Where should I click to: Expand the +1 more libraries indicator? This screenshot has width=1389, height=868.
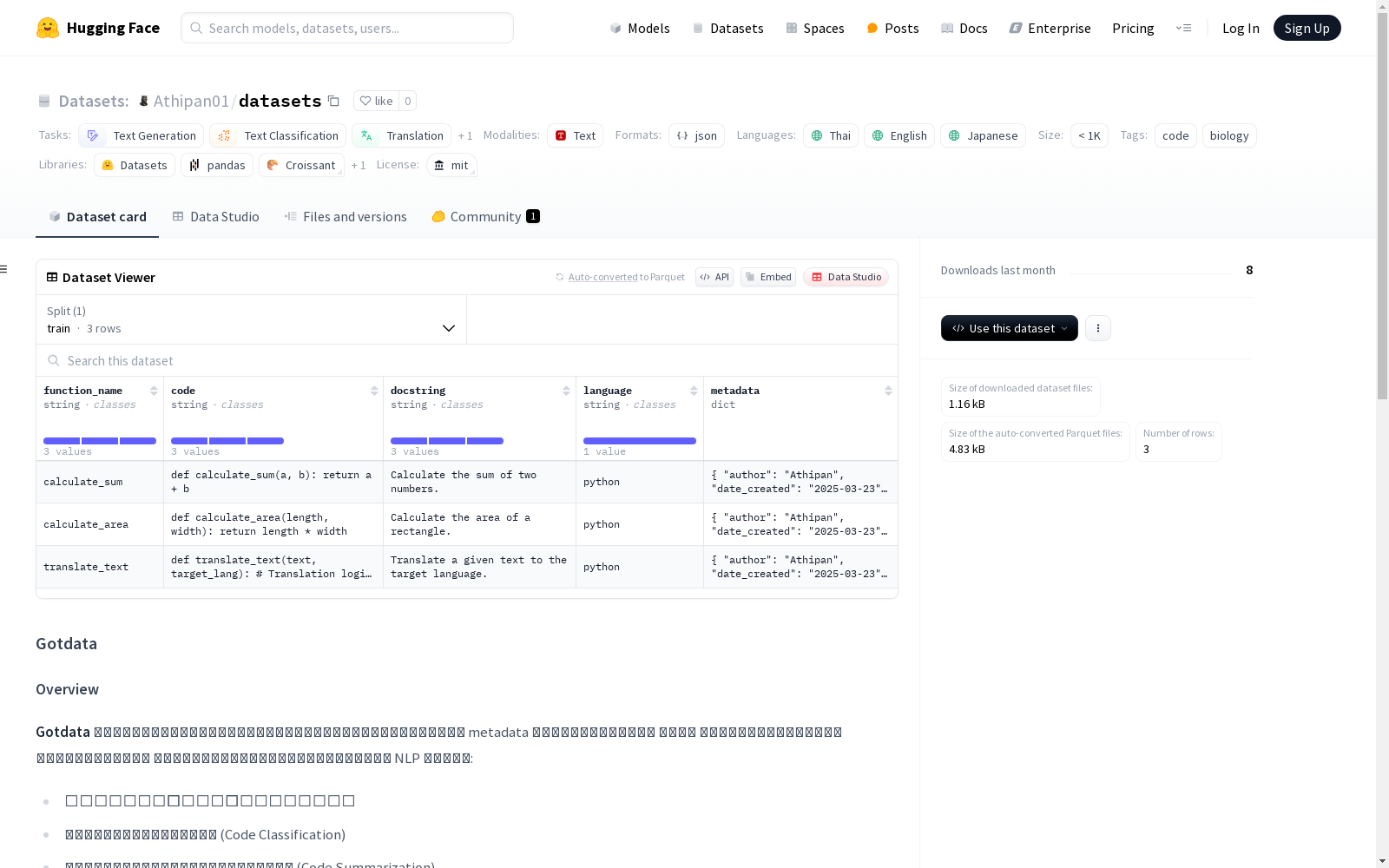click(359, 165)
